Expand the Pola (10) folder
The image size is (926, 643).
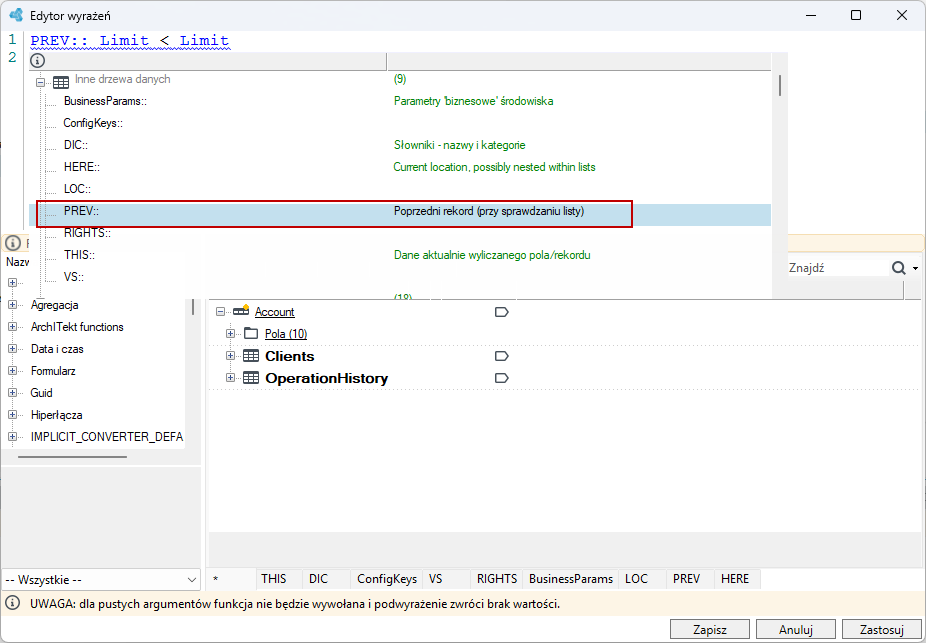point(230,334)
